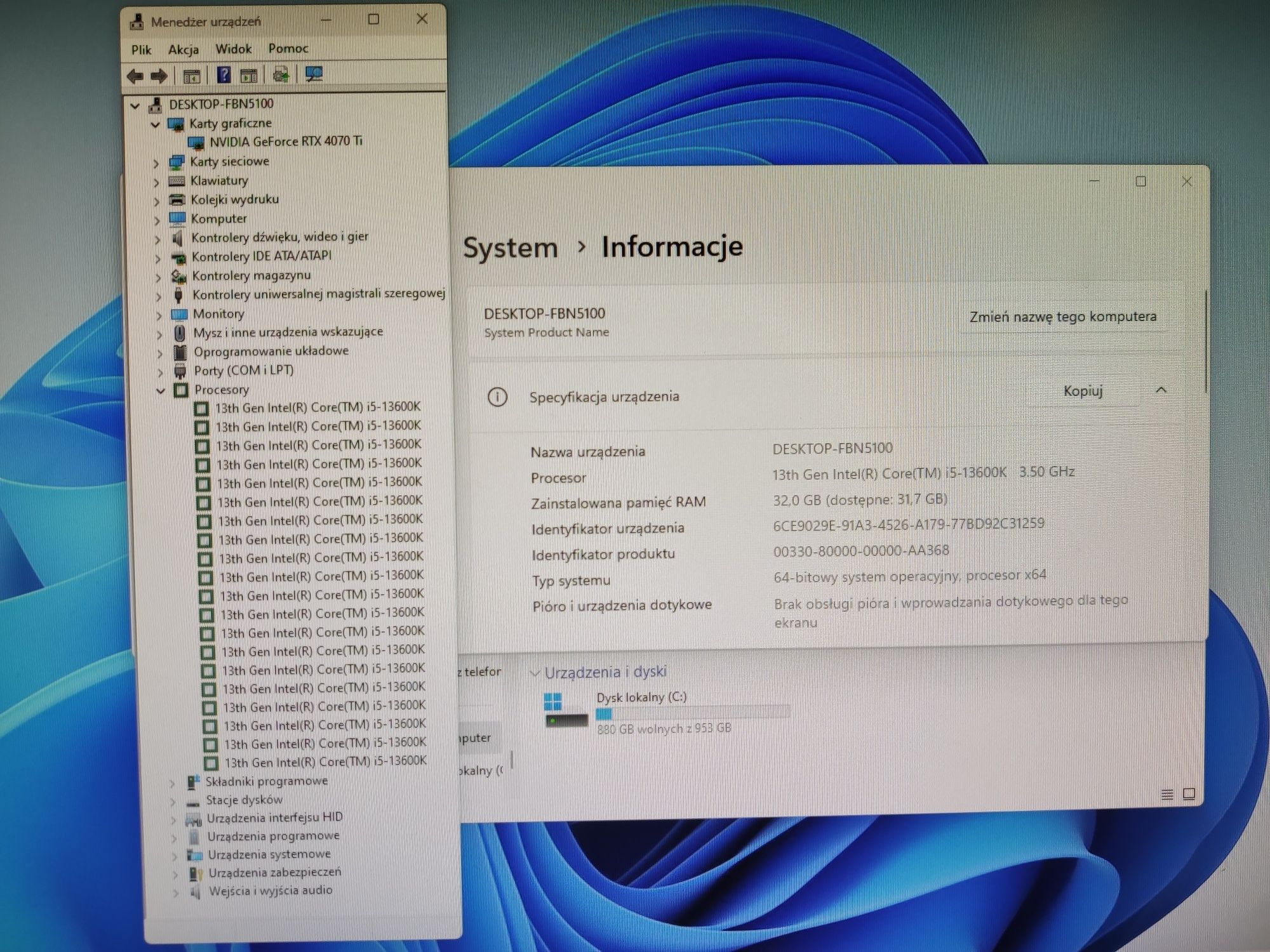The width and height of the screenshot is (1270, 952).
Task: Select Wejścia i wyjścia audio tree item
Action: pos(271,891)
